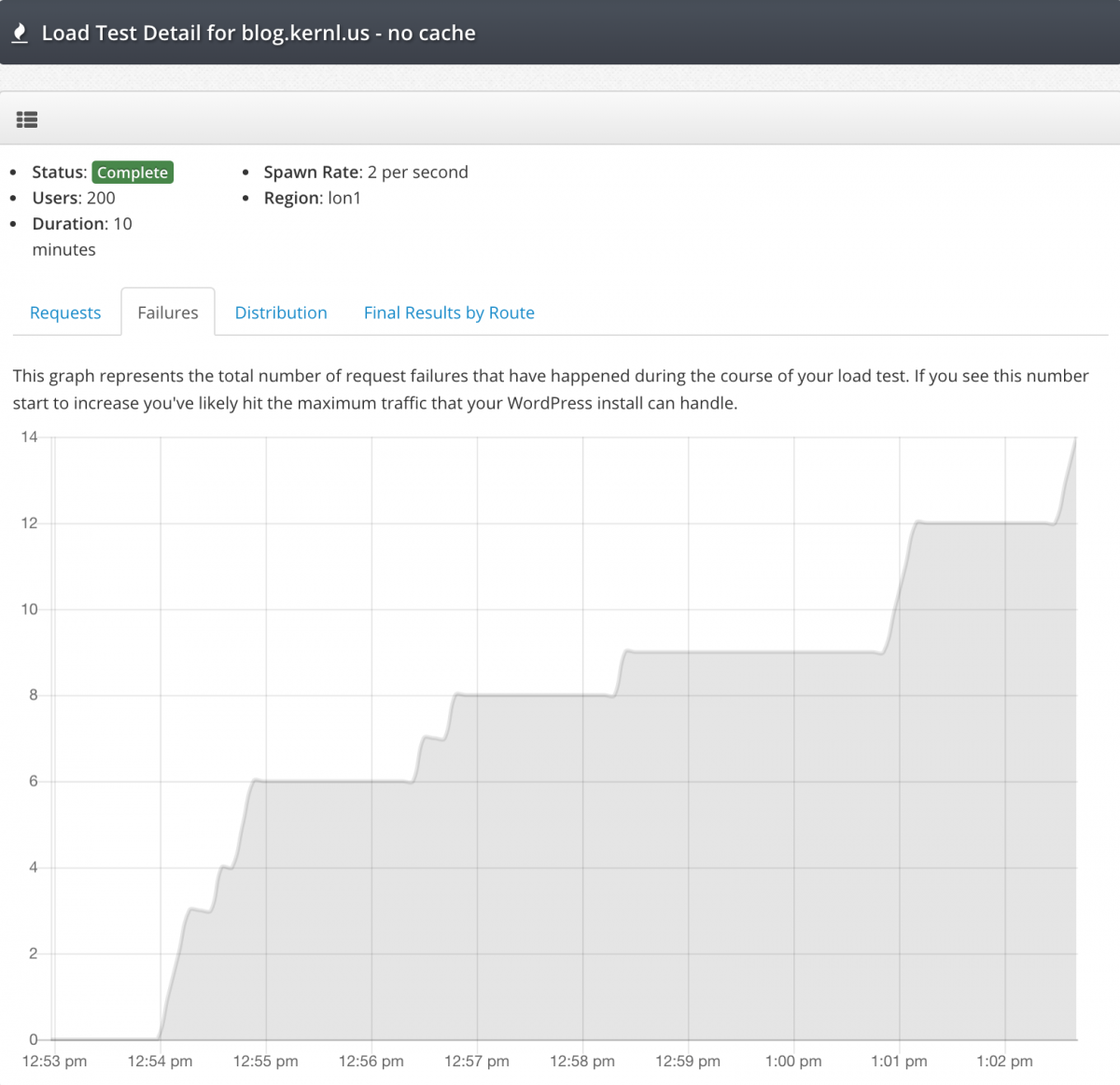Click the Duration 10 minutes entry
Screen dimensions: 1120x1085
coord(82,236)
